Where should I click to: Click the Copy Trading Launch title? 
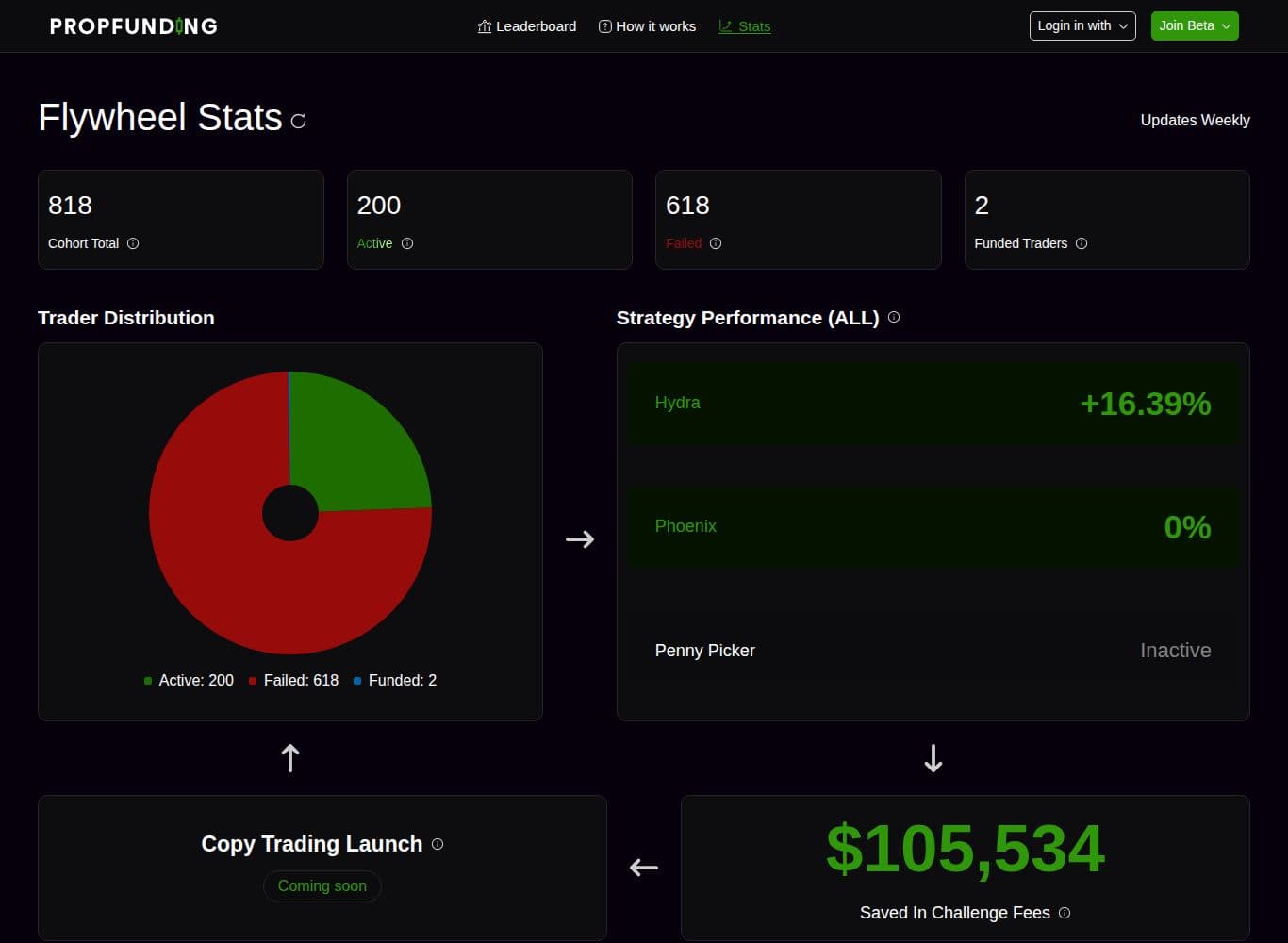[x=312, y=844]
